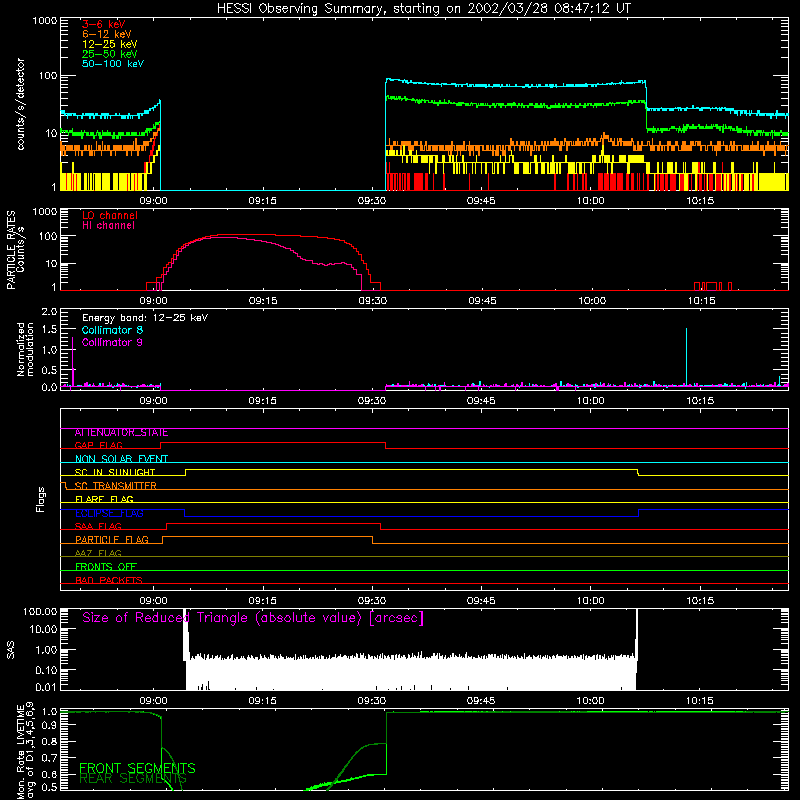Click the BAD_PACKETS flag label

109,581
